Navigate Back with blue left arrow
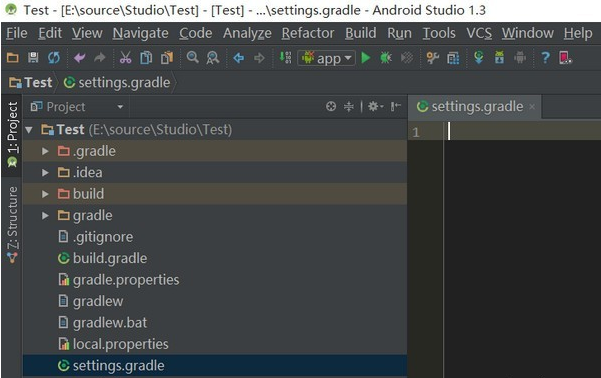Image resolution: width=601 pixels, height=378 pixels. 238,58
